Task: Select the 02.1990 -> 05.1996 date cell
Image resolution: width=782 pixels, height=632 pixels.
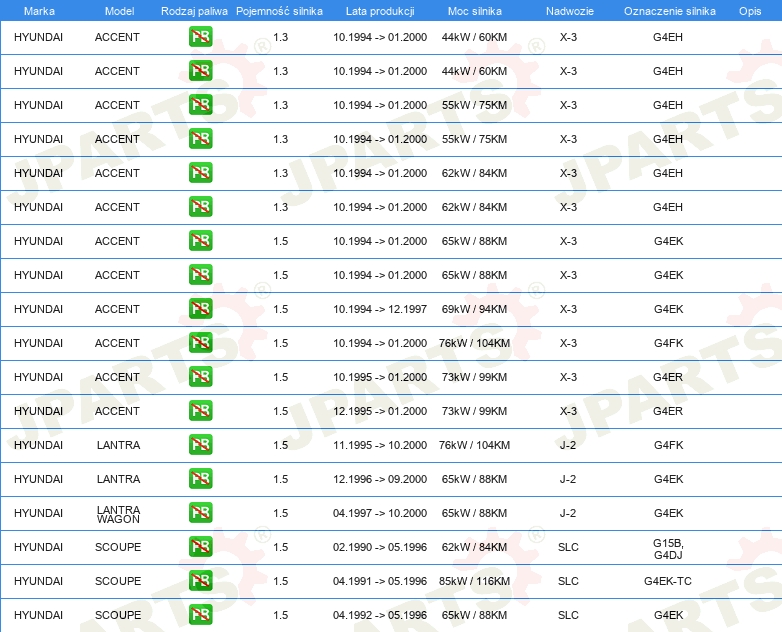Action: click(x=380, y=547)
